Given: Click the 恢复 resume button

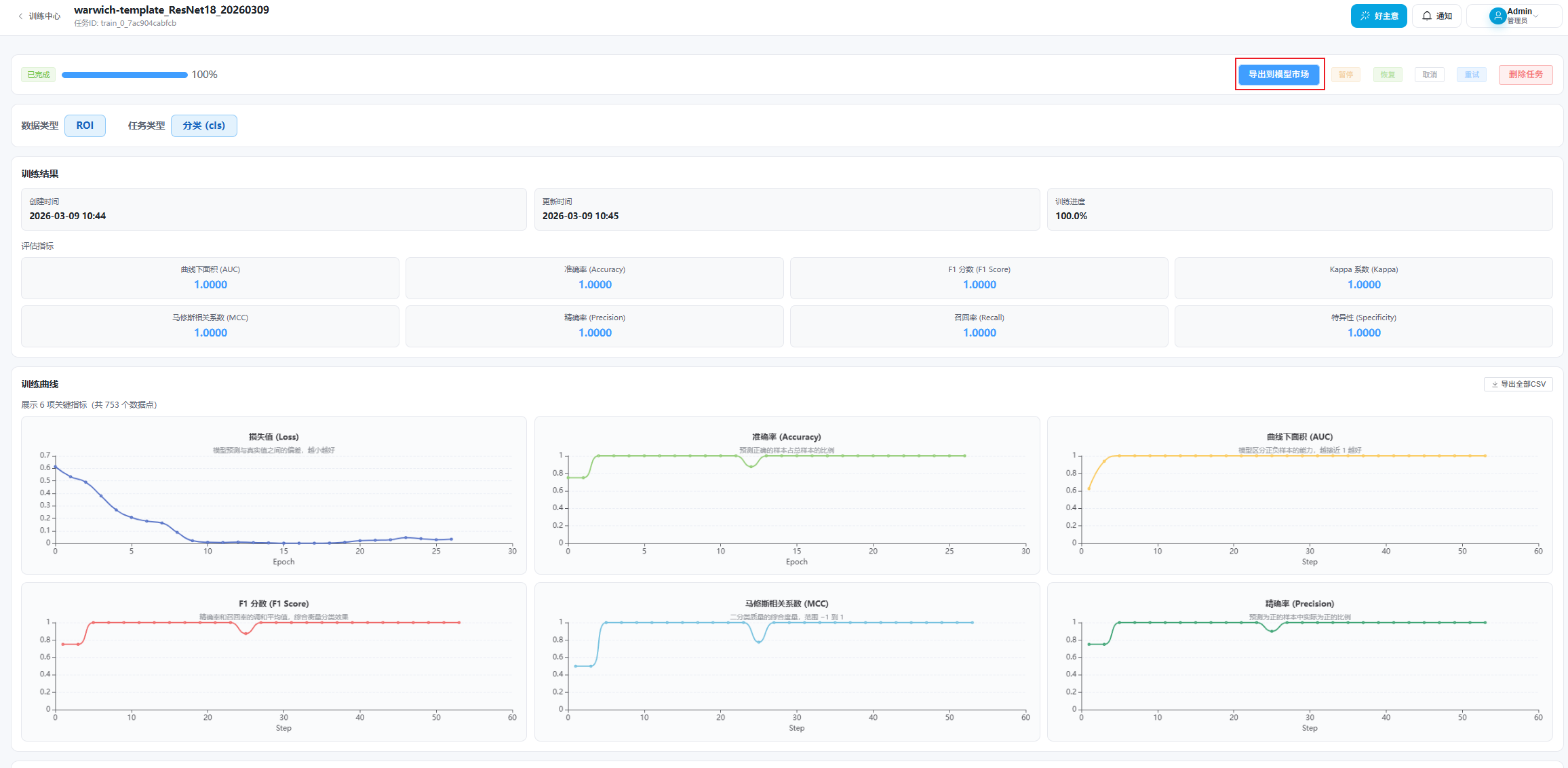Looking at the screenshot, I should click(1388, 75).
